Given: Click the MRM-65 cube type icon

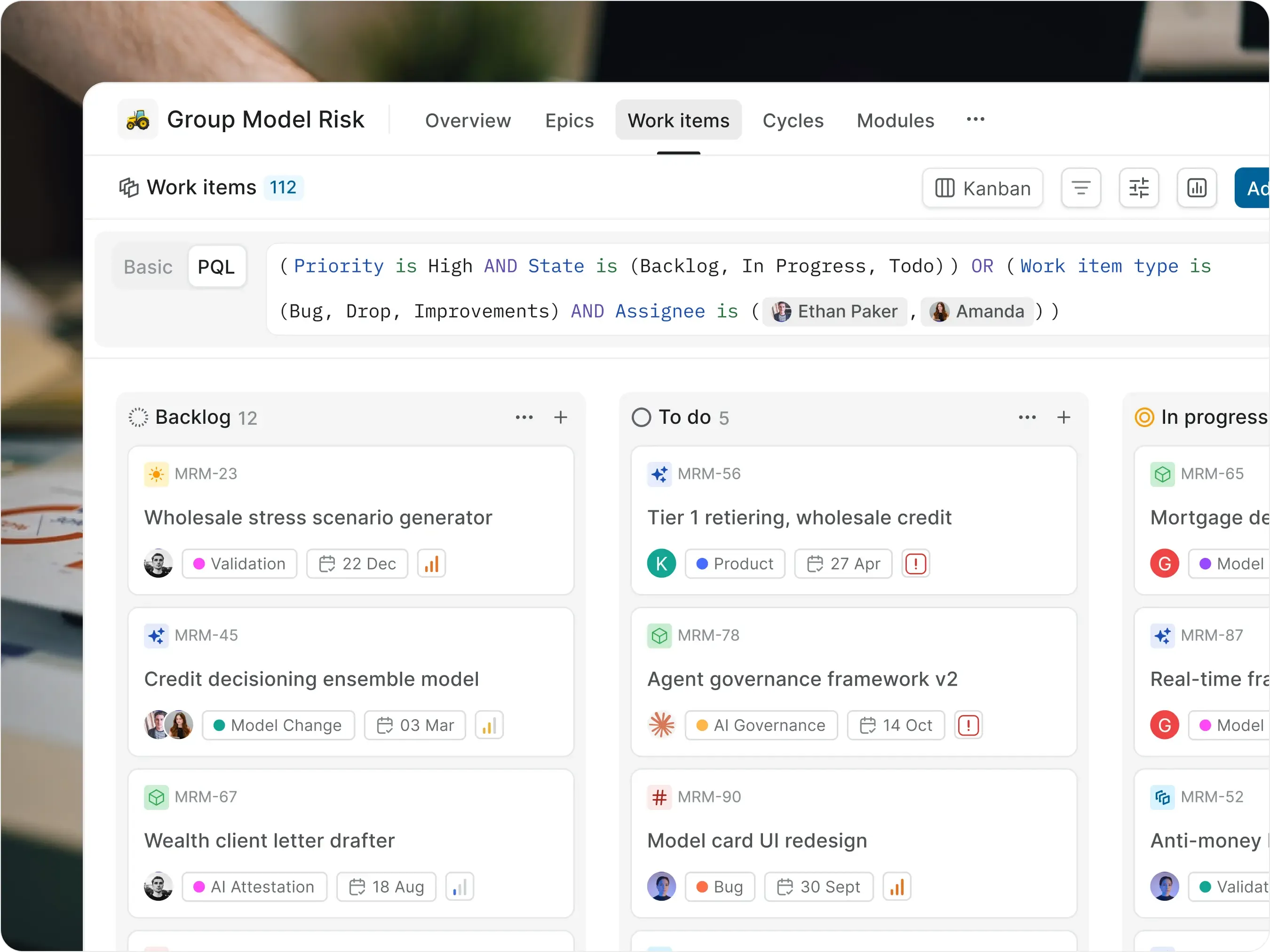Looking at the screenshot, I should 1162,474.
